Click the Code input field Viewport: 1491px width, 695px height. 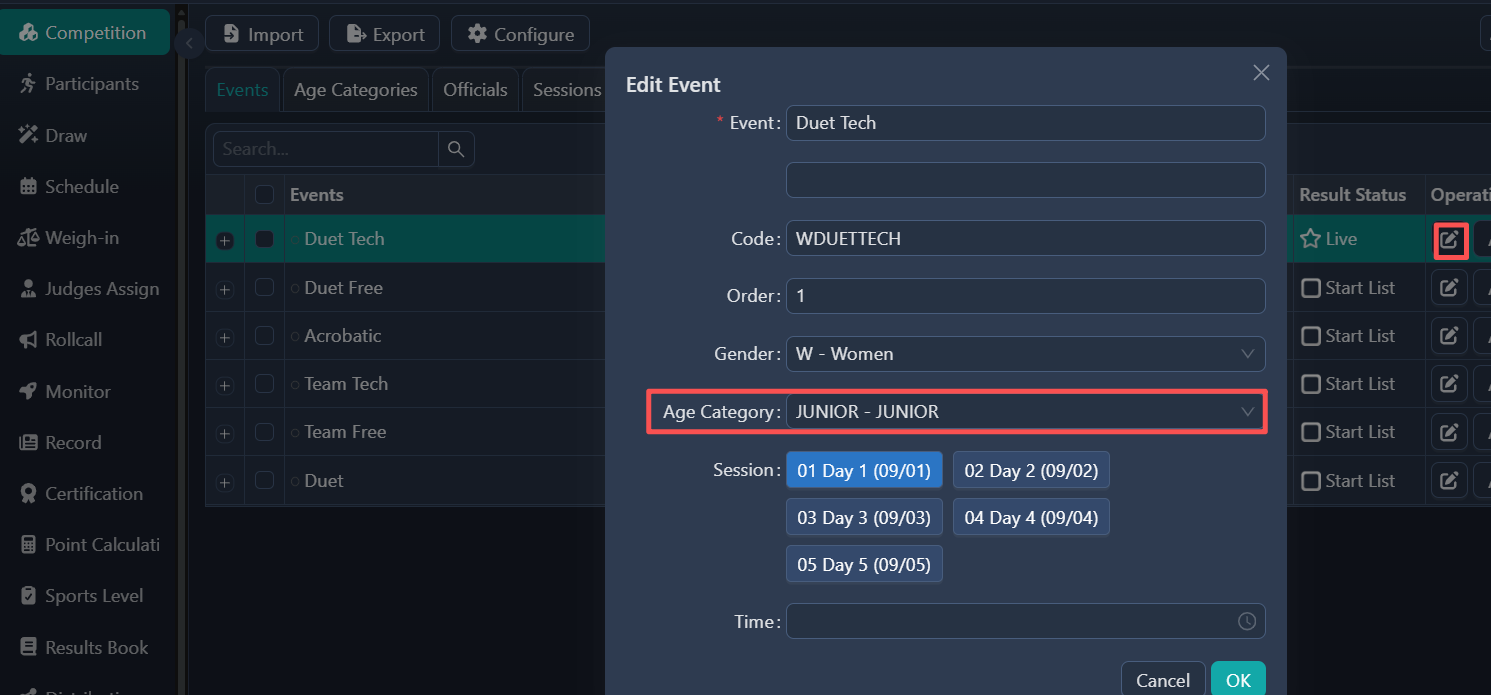tap(1025, 239)
